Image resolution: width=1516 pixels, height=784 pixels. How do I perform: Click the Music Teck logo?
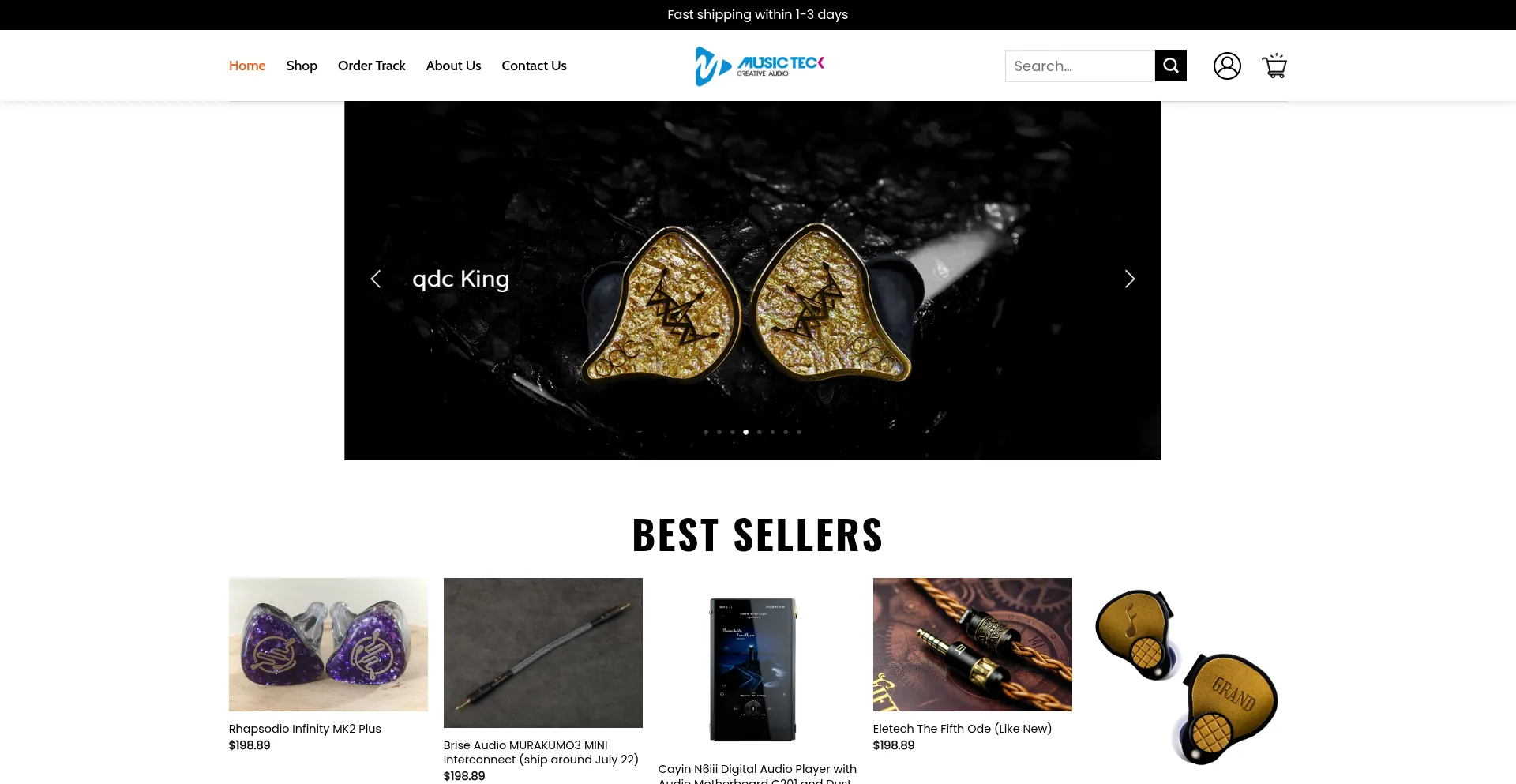(759, 66)
